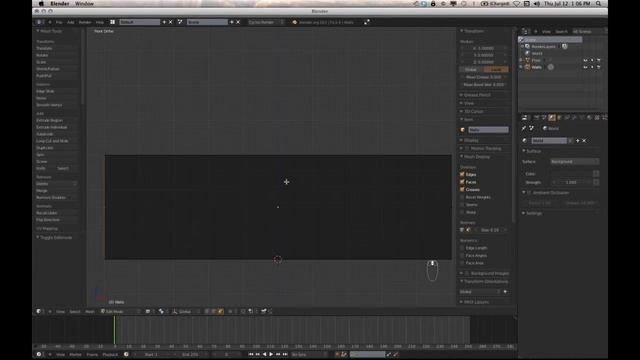Open the Edit Mode dropdown
The height and width of the screenshot is (360, 640).
(120, 311)
